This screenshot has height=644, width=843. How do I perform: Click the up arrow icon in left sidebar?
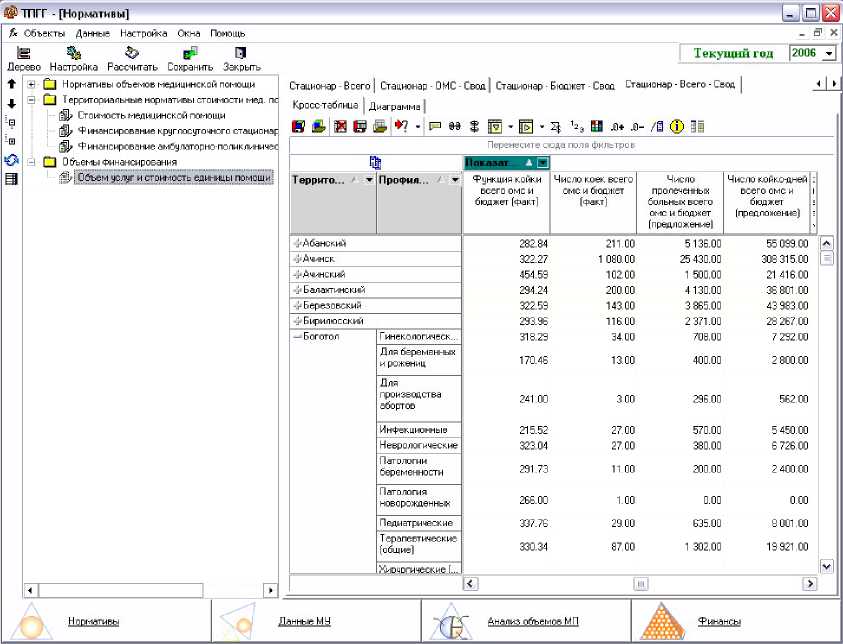(11, 84)
